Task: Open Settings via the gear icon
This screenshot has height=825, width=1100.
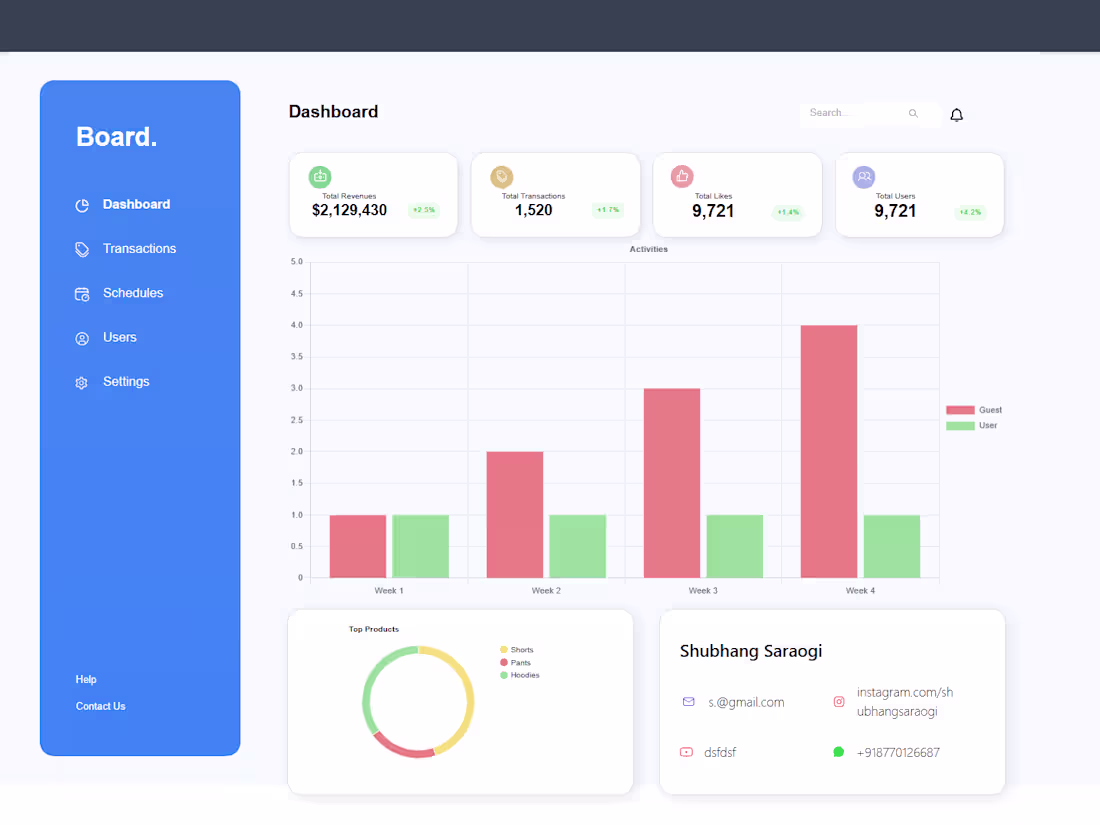Action: tap(81, 381)
